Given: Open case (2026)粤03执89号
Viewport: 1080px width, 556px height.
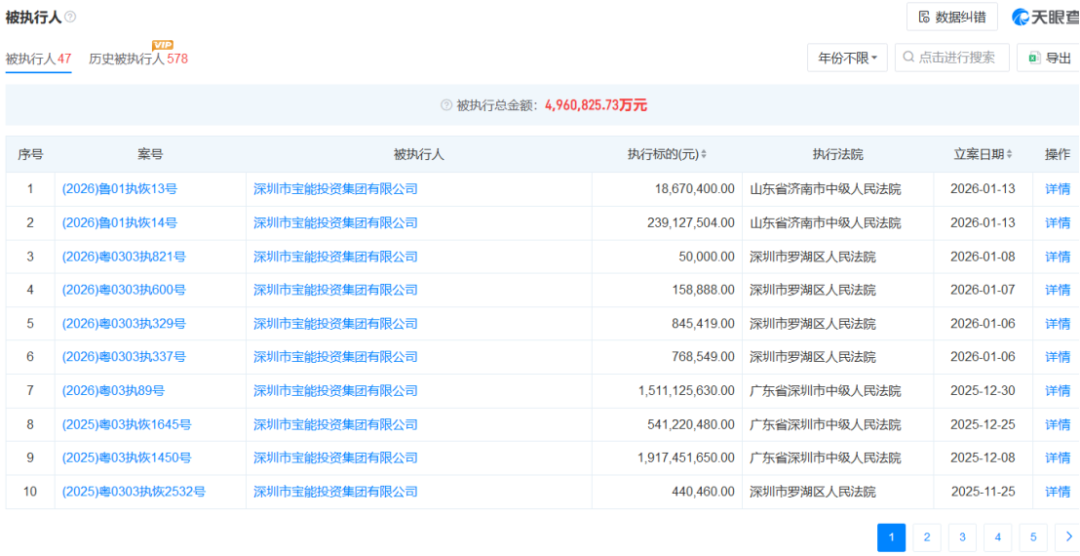Looking at the screenshot, I should [x=113, y=390].
